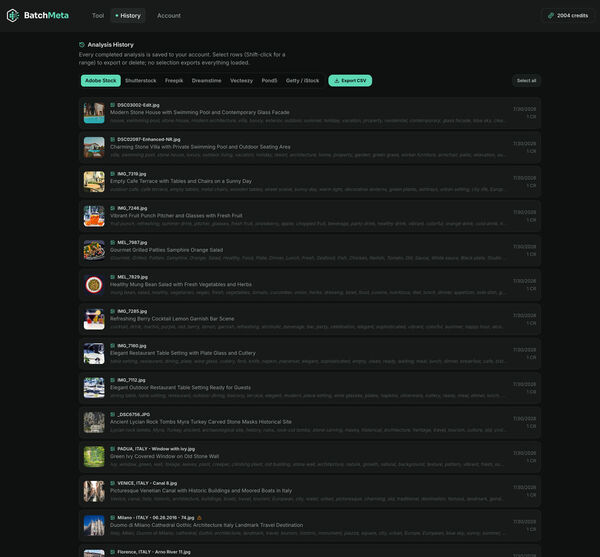The image size is (600, 557).
Task: Open the Charming Stone Villa thumbnail
Action: tap(94, 147)
